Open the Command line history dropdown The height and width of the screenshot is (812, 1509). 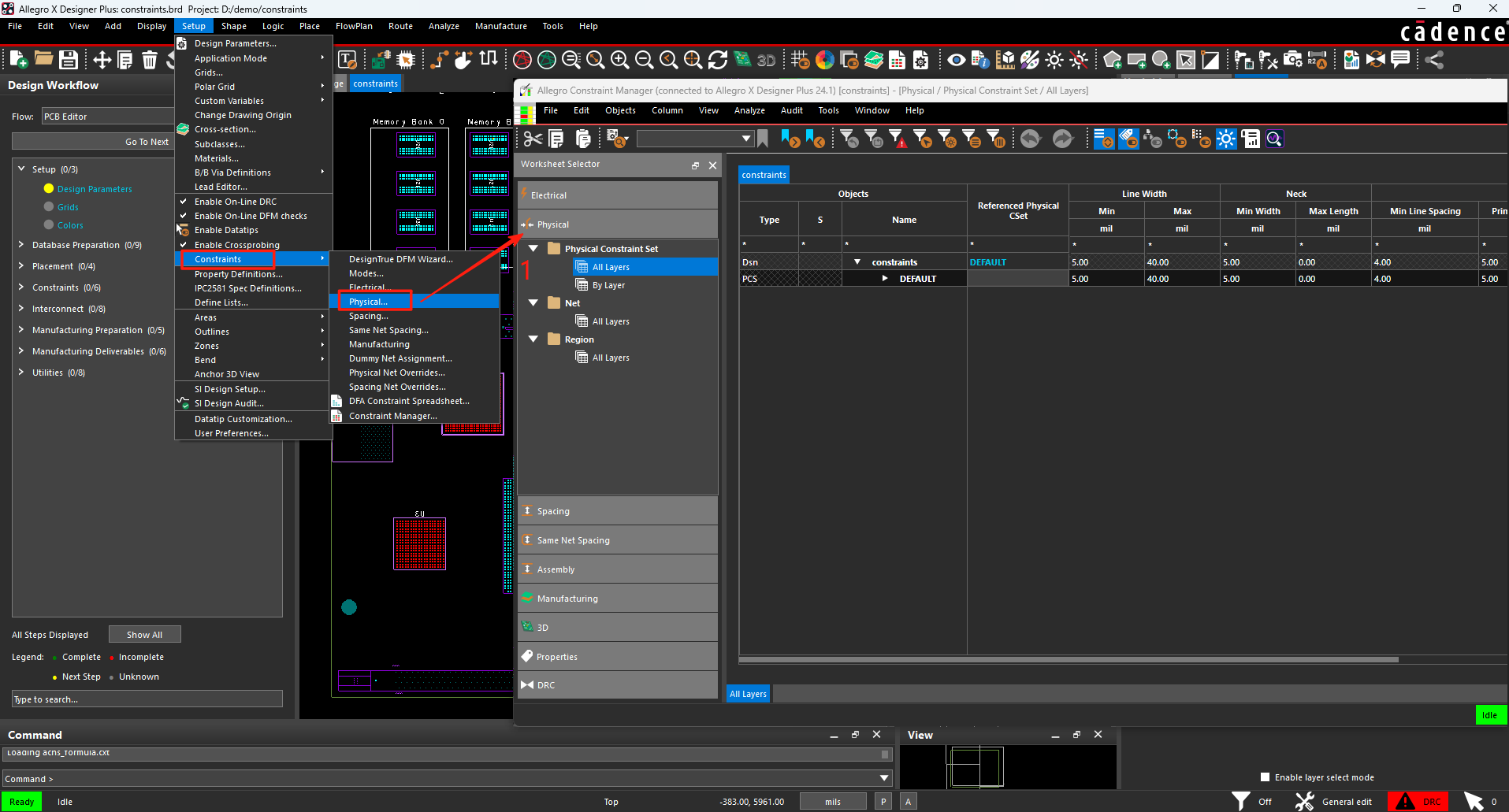[885, 778]
